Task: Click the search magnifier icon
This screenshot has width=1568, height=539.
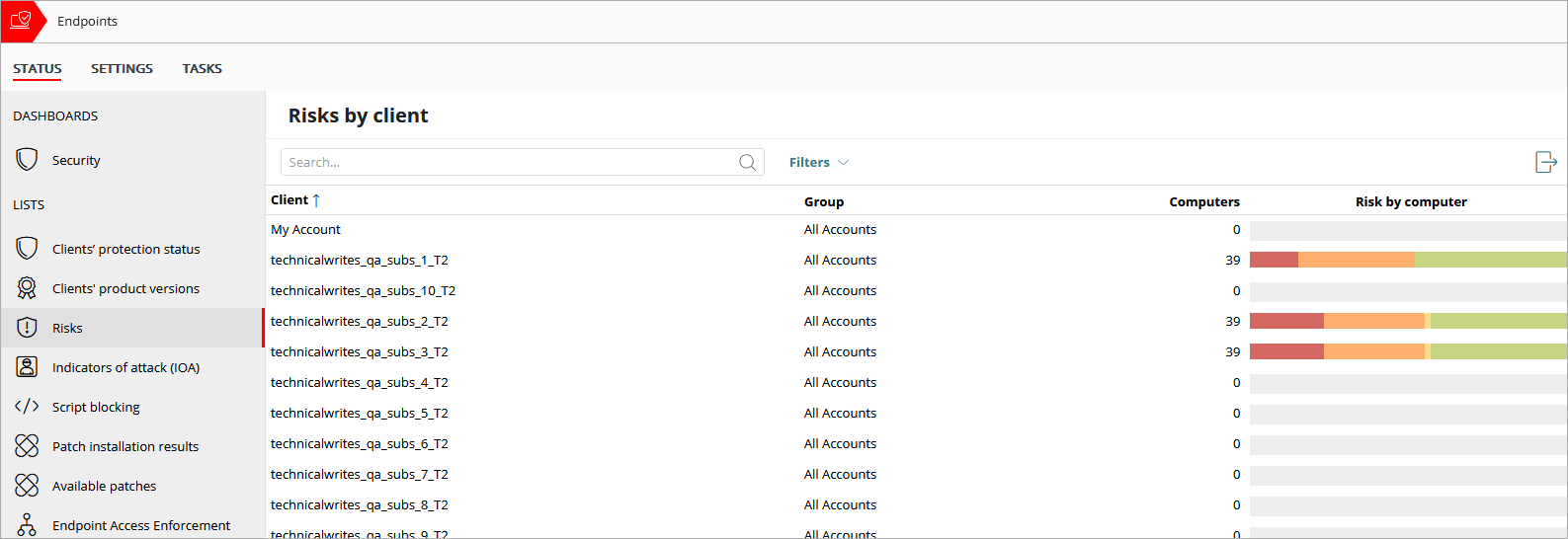Action: pyautogui.click(x=748, y=162)
